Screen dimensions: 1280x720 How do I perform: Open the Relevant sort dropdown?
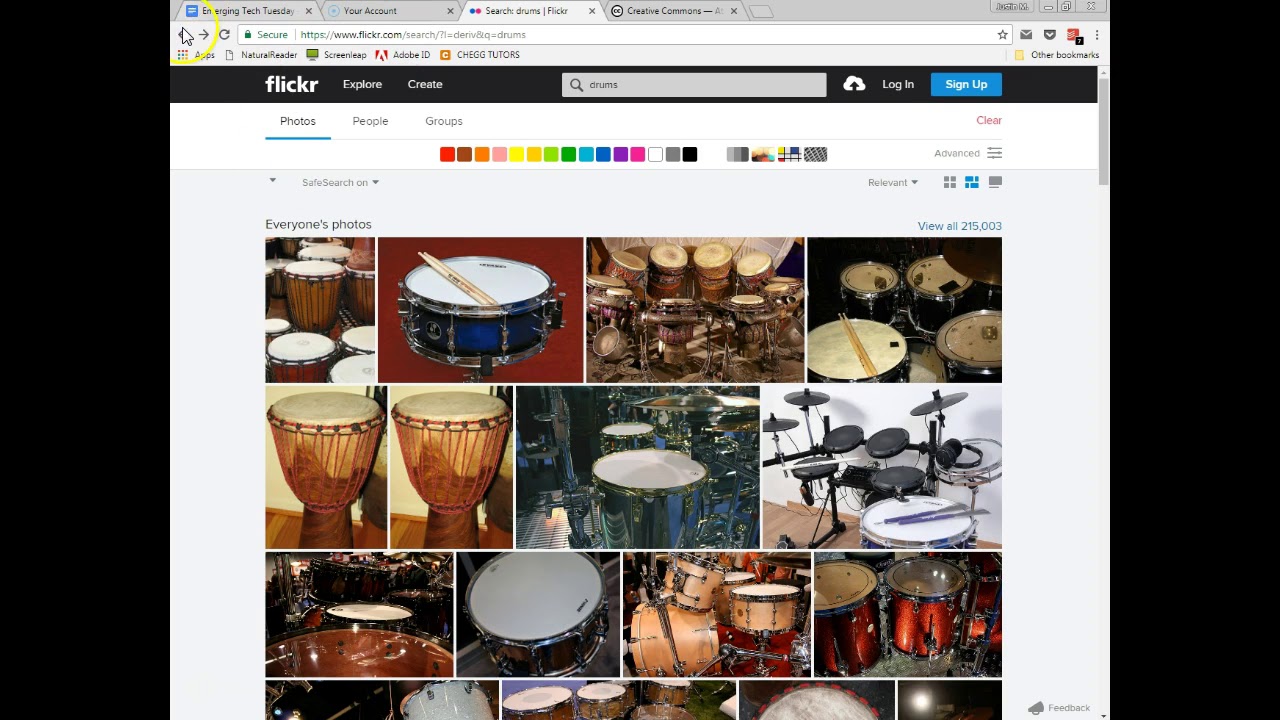[x=893, y=182]
